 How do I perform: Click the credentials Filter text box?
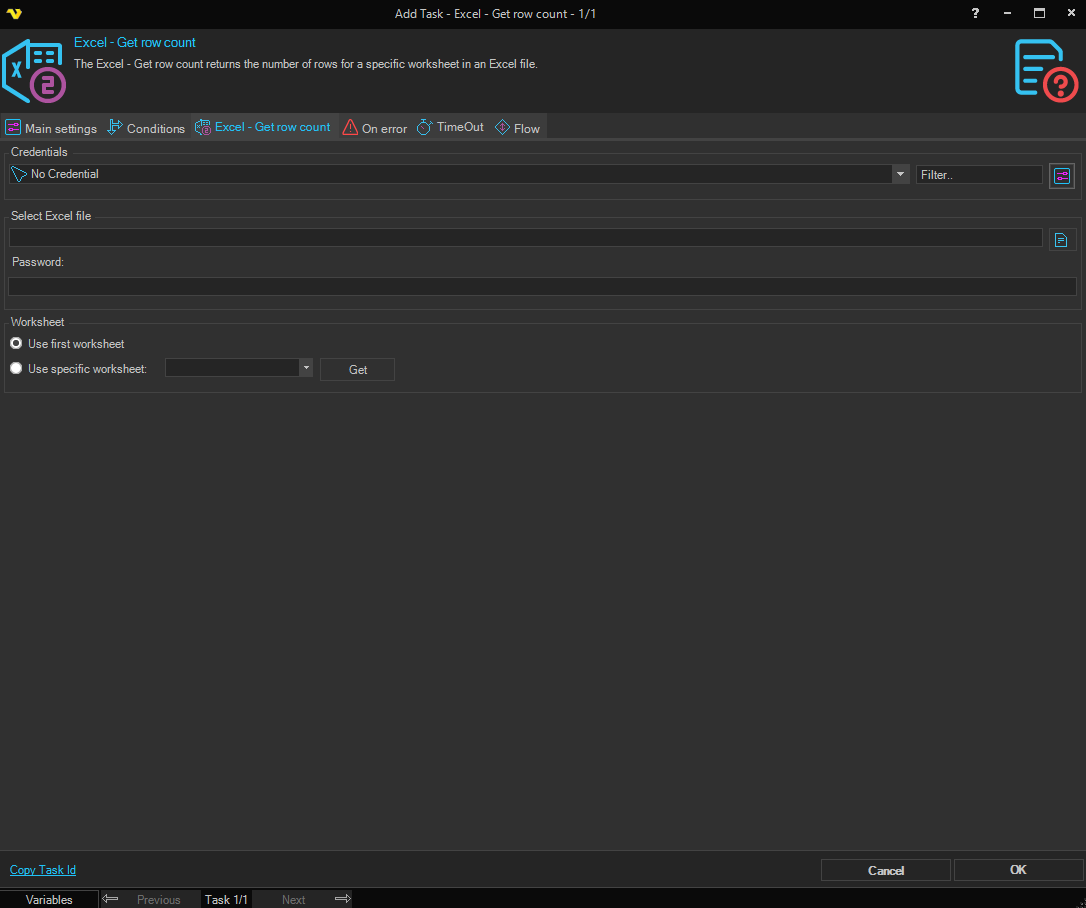coord(978,174)
